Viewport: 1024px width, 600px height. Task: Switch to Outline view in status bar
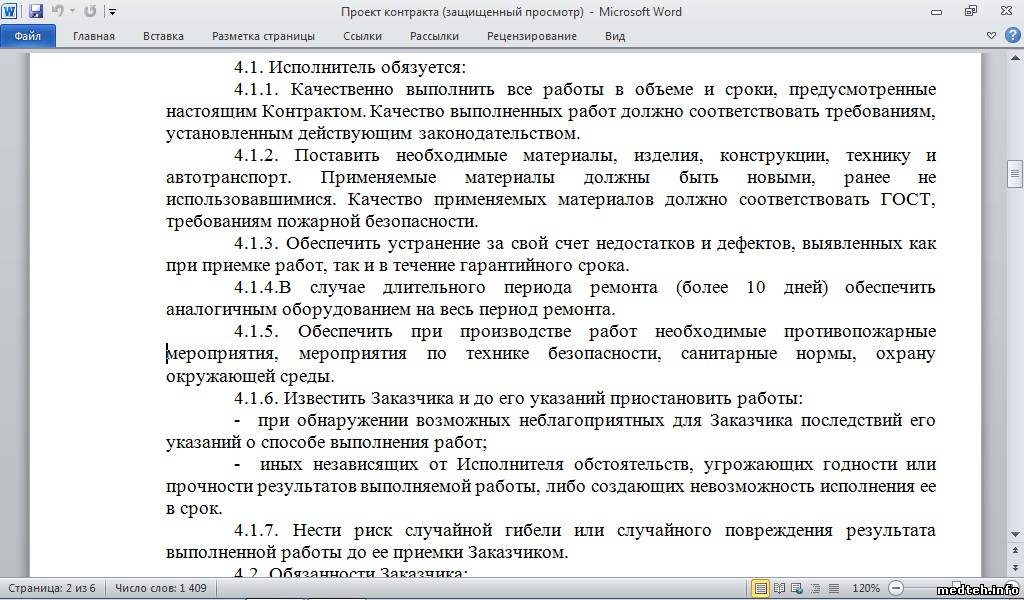pyautogui.click(x=814, y=588)
